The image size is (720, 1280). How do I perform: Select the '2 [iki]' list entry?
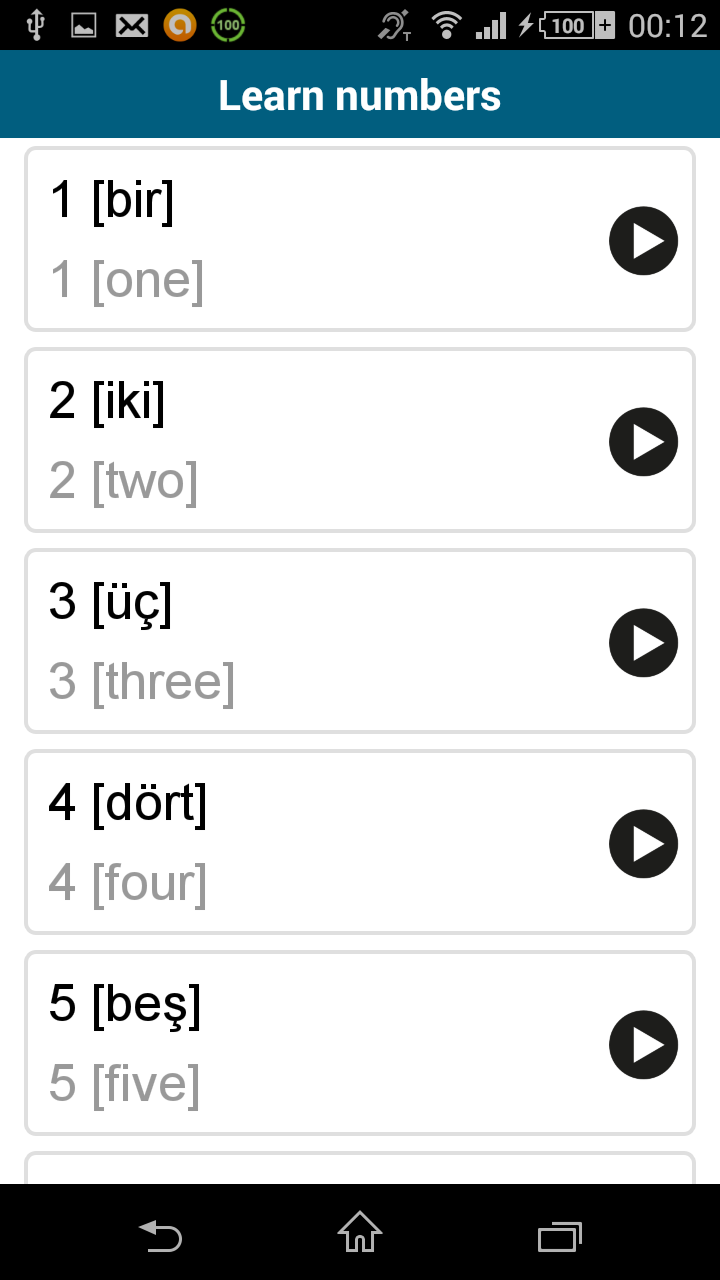[300, 439]
